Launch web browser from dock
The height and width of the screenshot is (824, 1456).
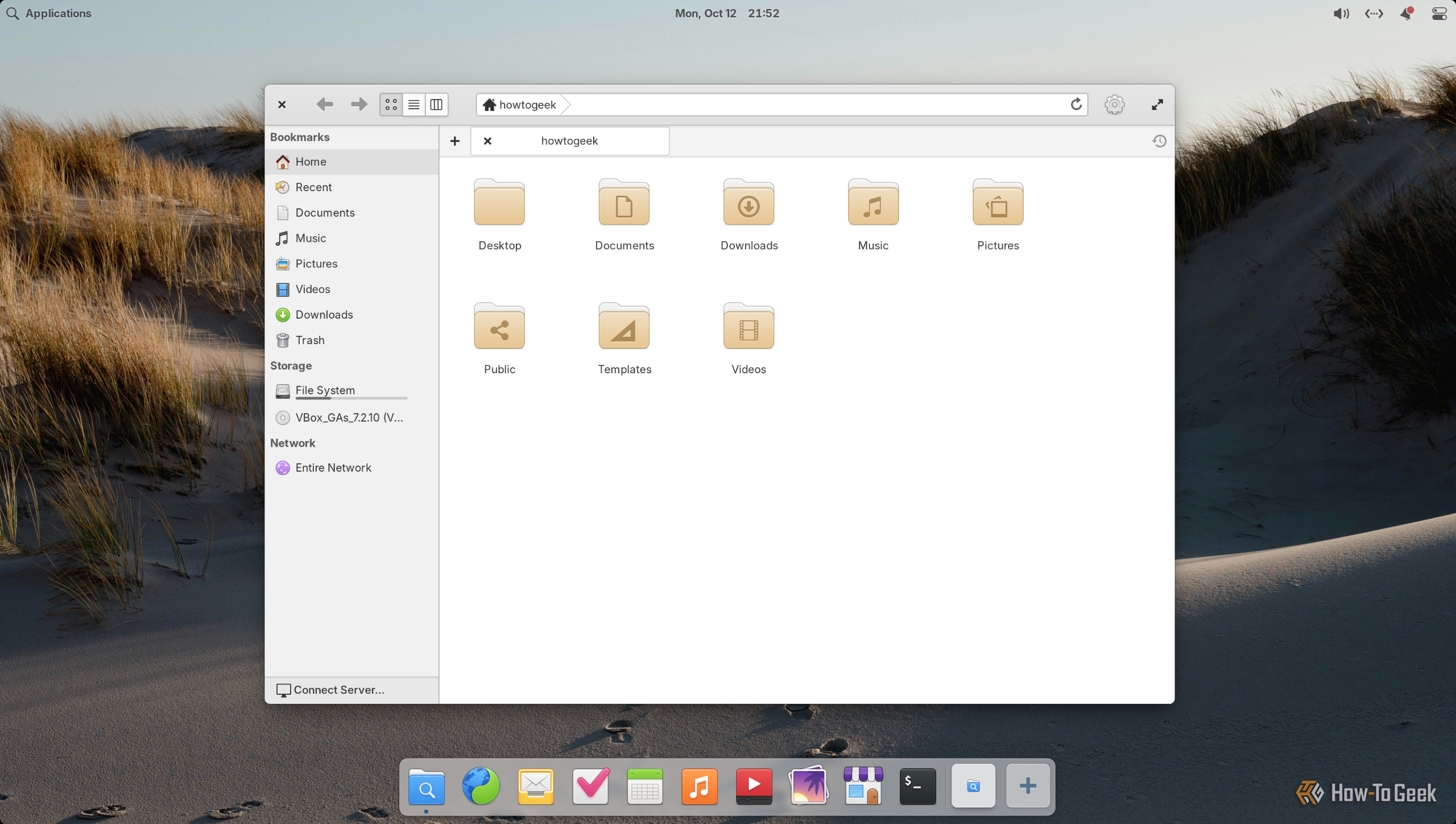click(481, 786)
